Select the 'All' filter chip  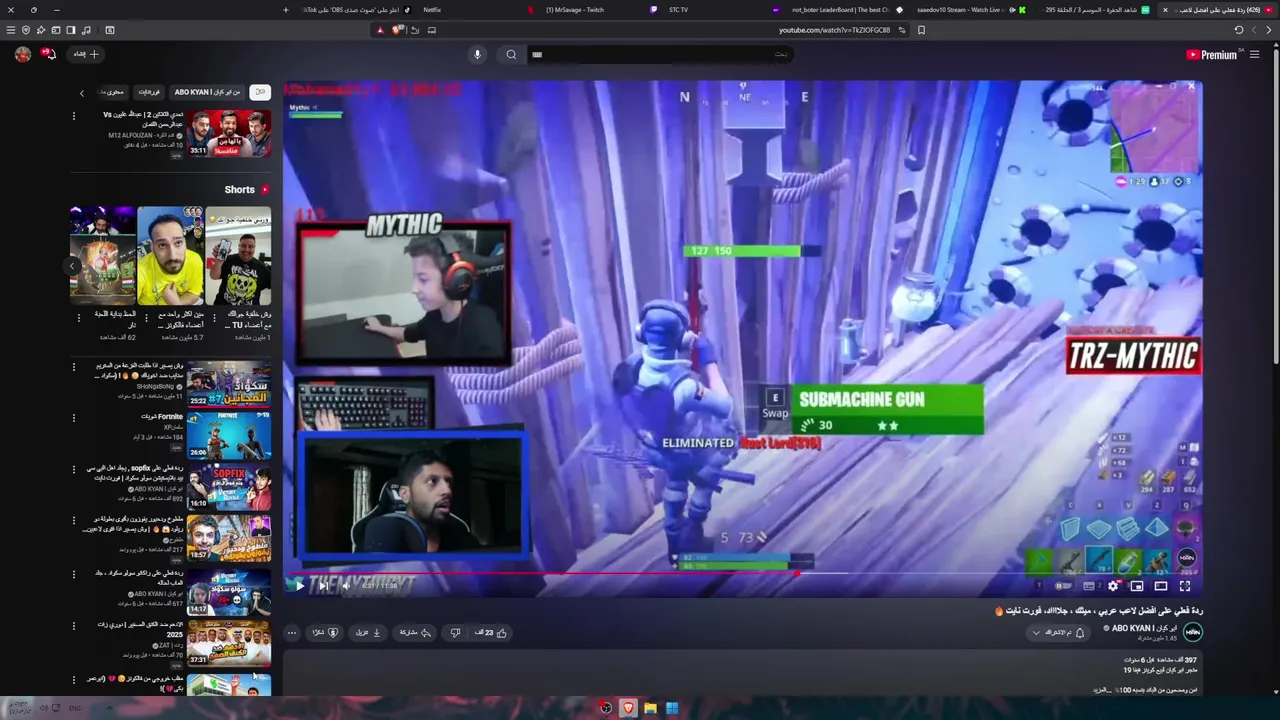click(260, 92)
